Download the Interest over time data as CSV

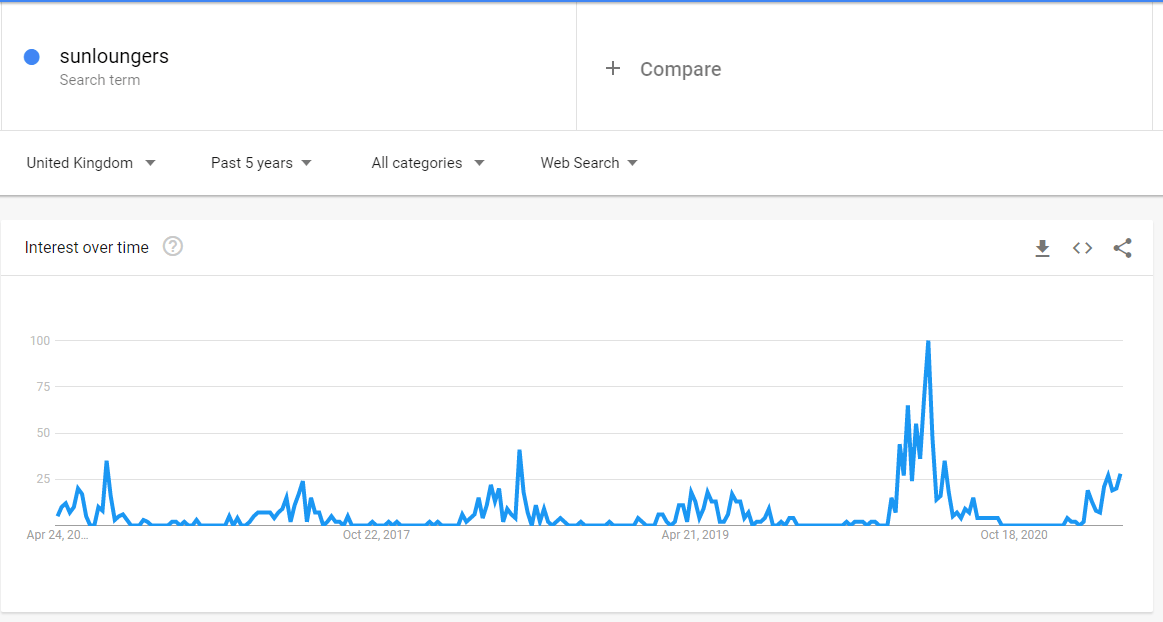pos(1042,248)
